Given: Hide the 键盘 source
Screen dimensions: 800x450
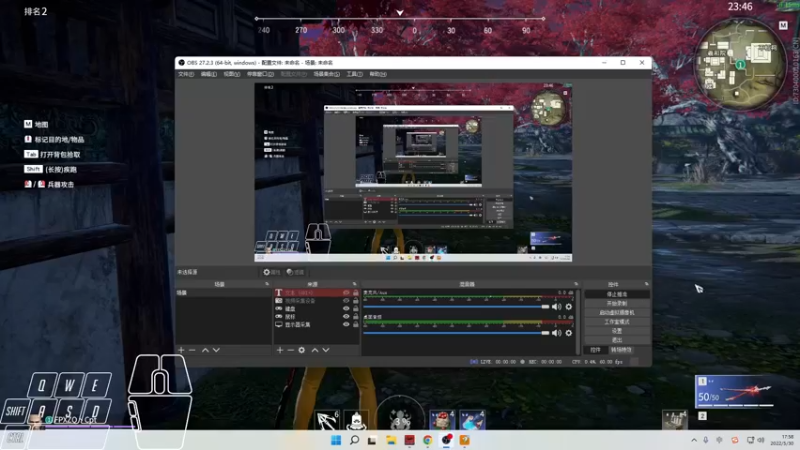Looking at the screenshot, I should [x=346, y=309].
